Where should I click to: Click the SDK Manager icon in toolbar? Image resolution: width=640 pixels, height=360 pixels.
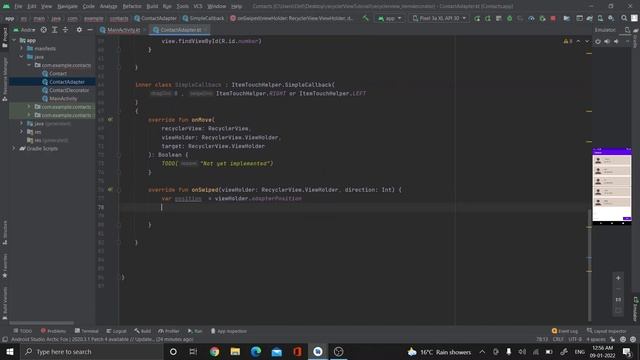[x=611, y=18]
